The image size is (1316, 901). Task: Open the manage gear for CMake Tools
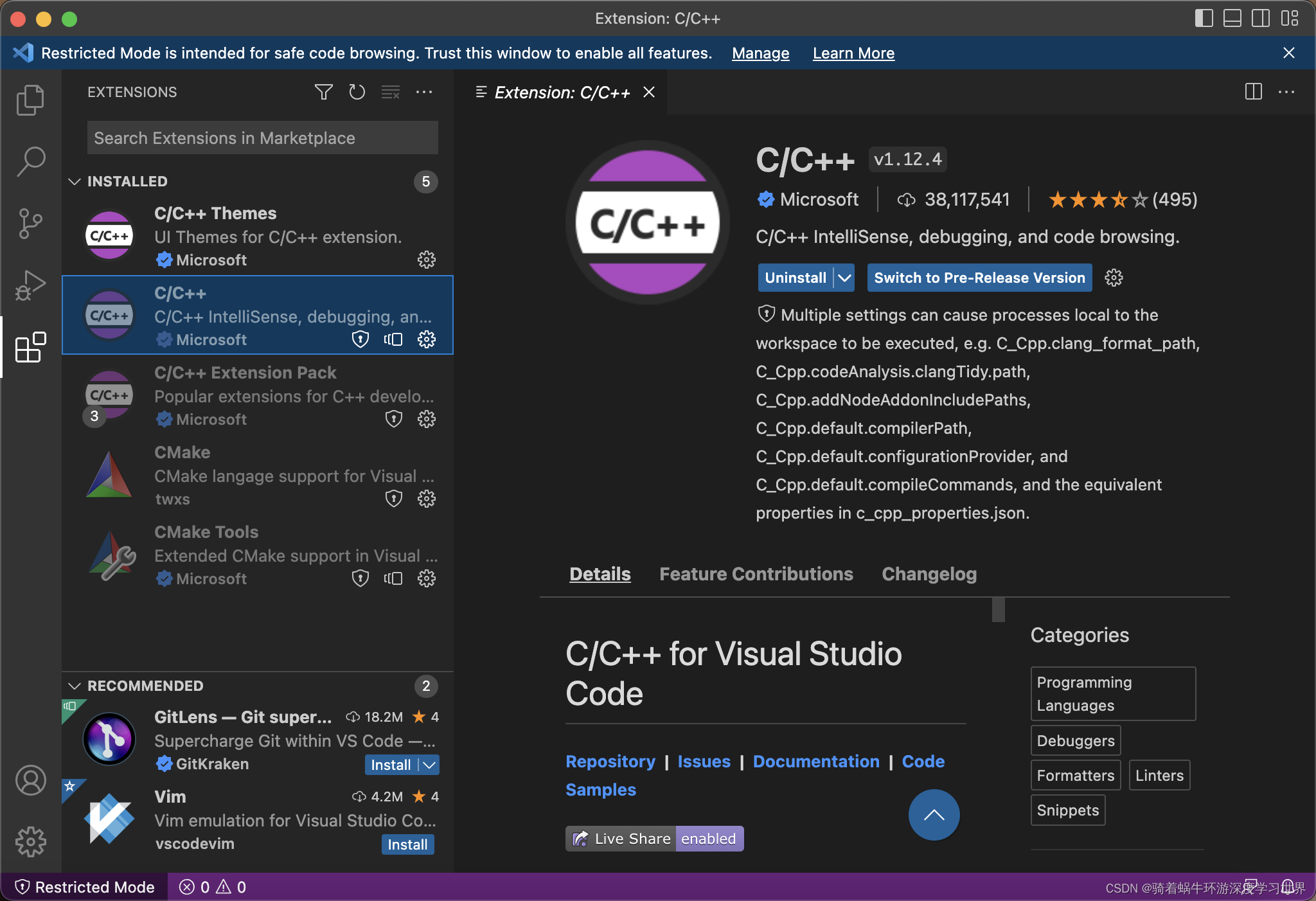[426, 578]
